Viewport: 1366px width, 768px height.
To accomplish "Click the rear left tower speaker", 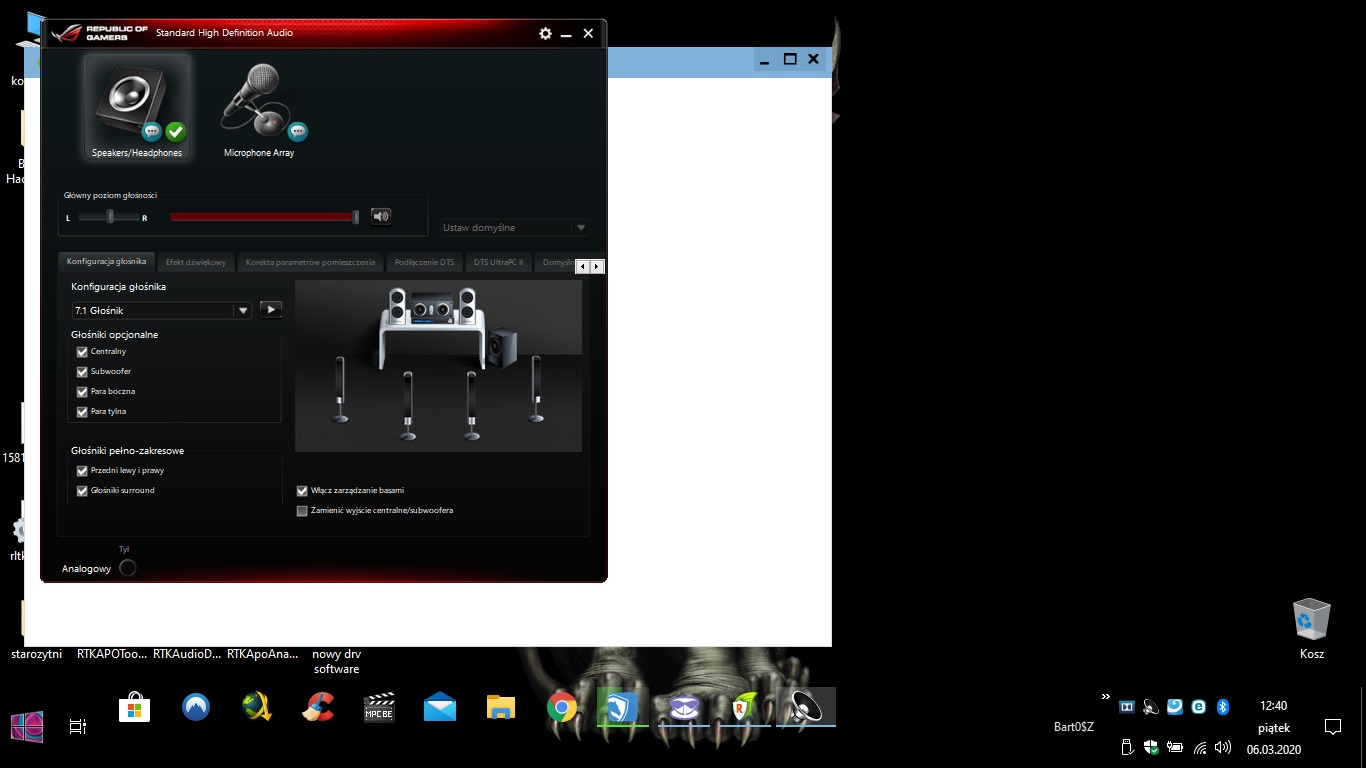I will [x=407, y=405].
